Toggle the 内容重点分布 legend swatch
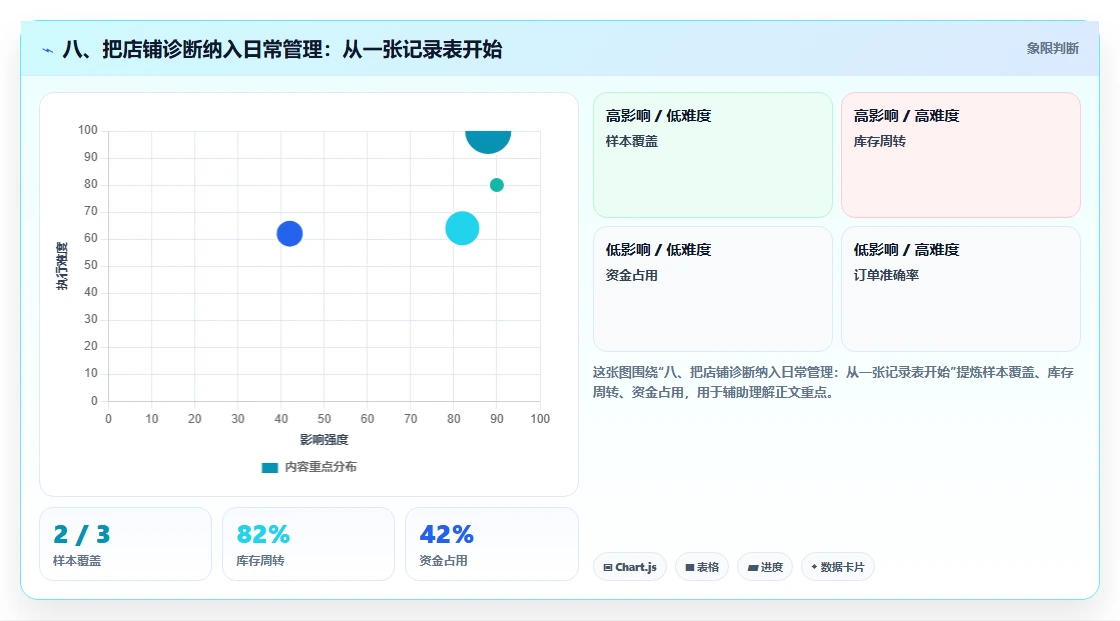Image resolution: width=1120 pixels, height=621 pixels. 269,467
